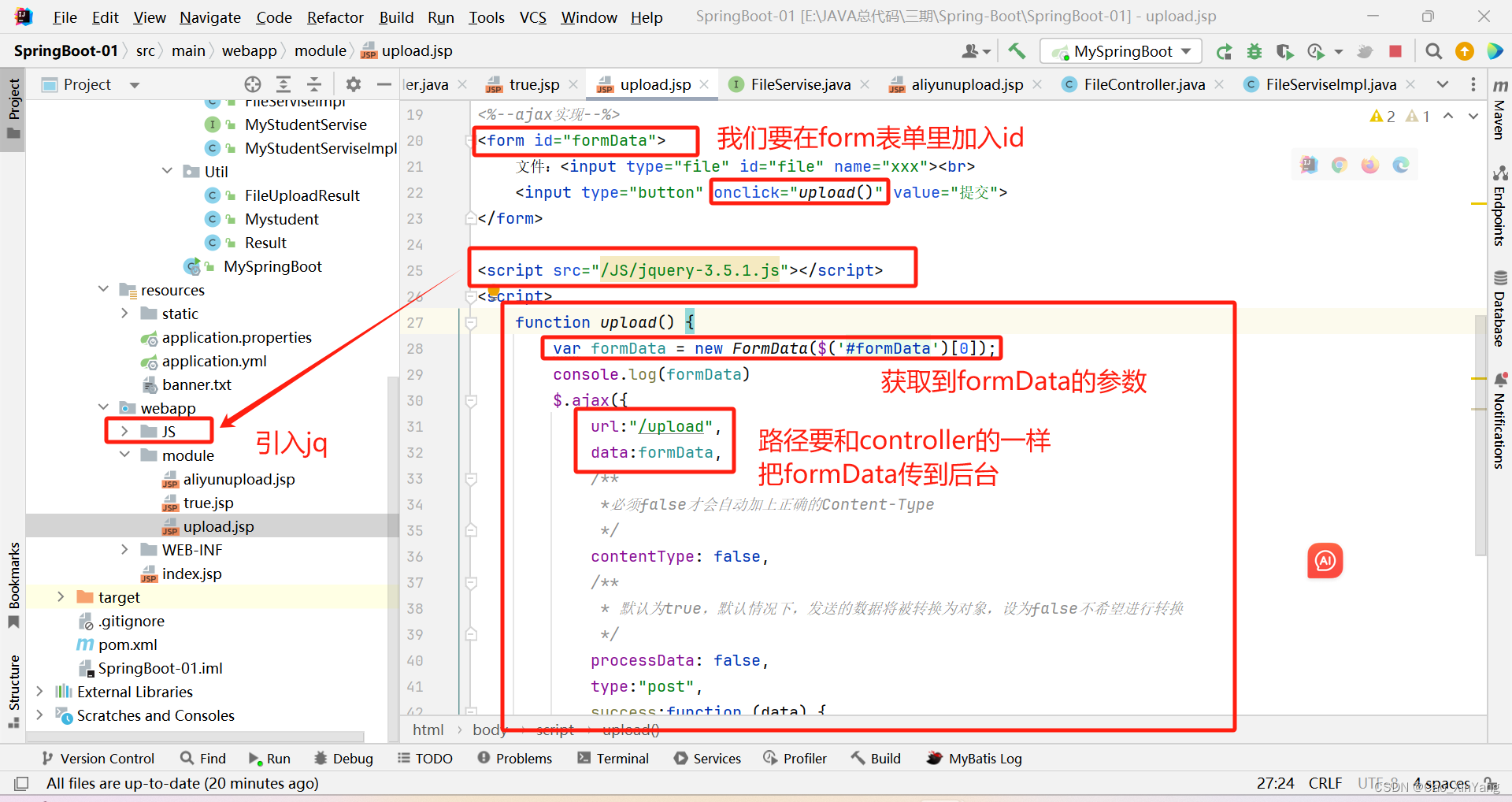Open the Services tool window
This screenshot has height=802, width=1512.
(x=708, y=758)
